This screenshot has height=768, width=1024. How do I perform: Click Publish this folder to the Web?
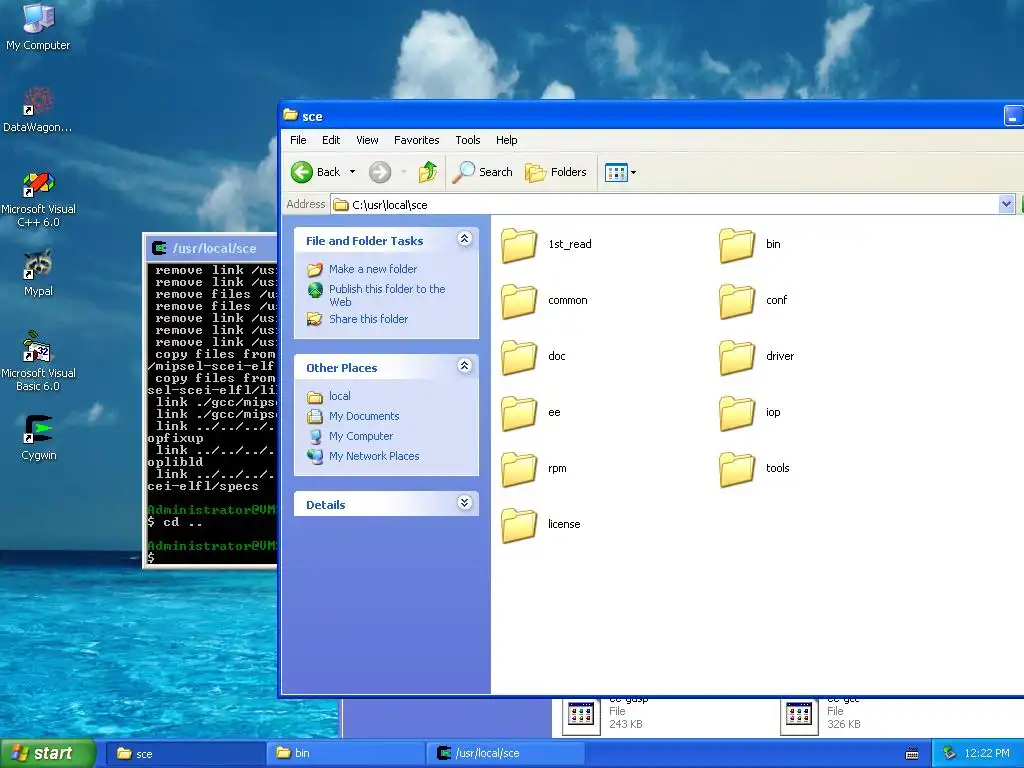[387, 295]
